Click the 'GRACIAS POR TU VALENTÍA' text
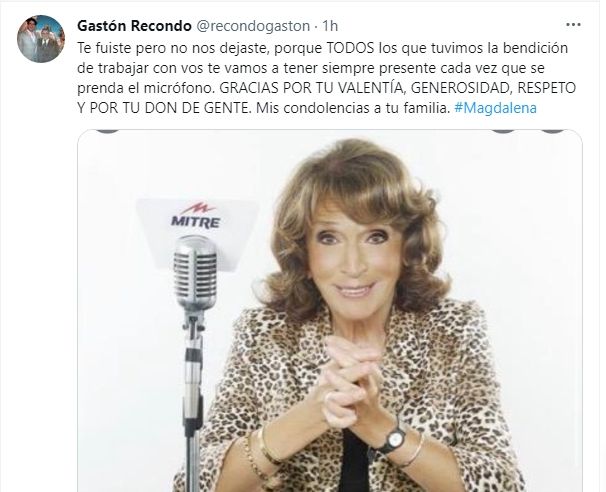The image size is (606, 492). (312, 88)
